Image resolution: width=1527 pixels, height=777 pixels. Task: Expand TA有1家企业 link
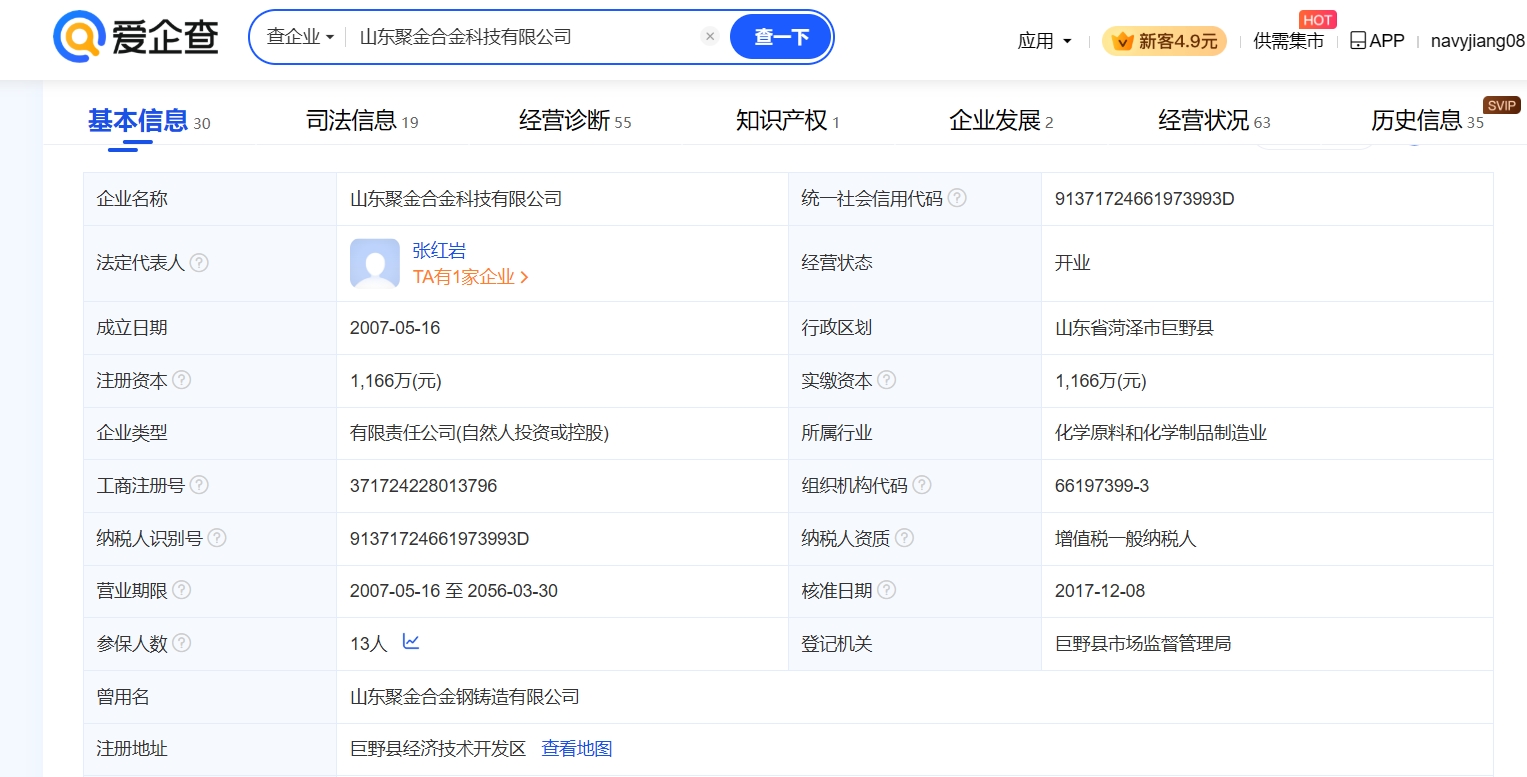point(470,277)
